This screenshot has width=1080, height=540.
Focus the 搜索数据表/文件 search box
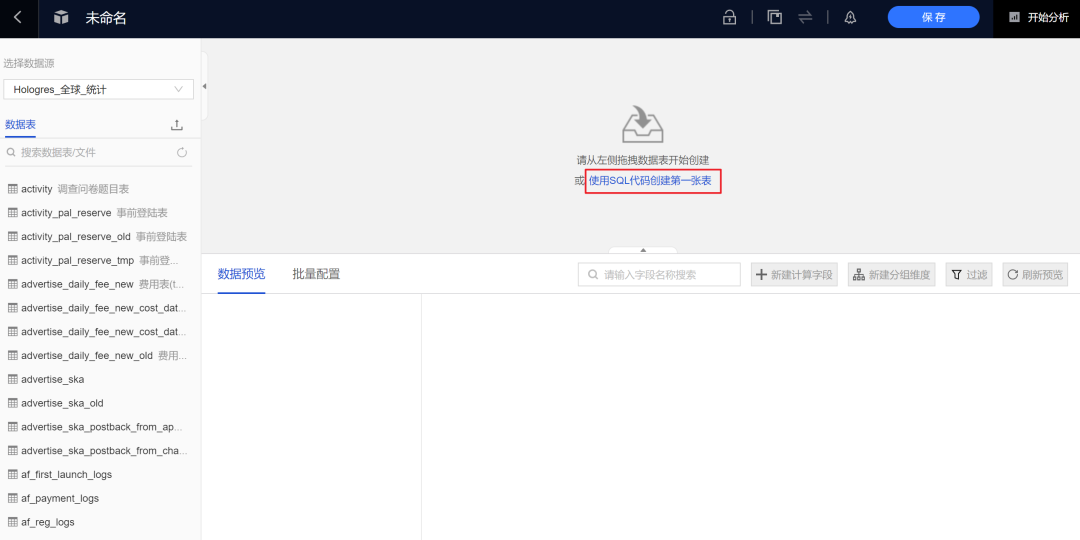point(92,152)
